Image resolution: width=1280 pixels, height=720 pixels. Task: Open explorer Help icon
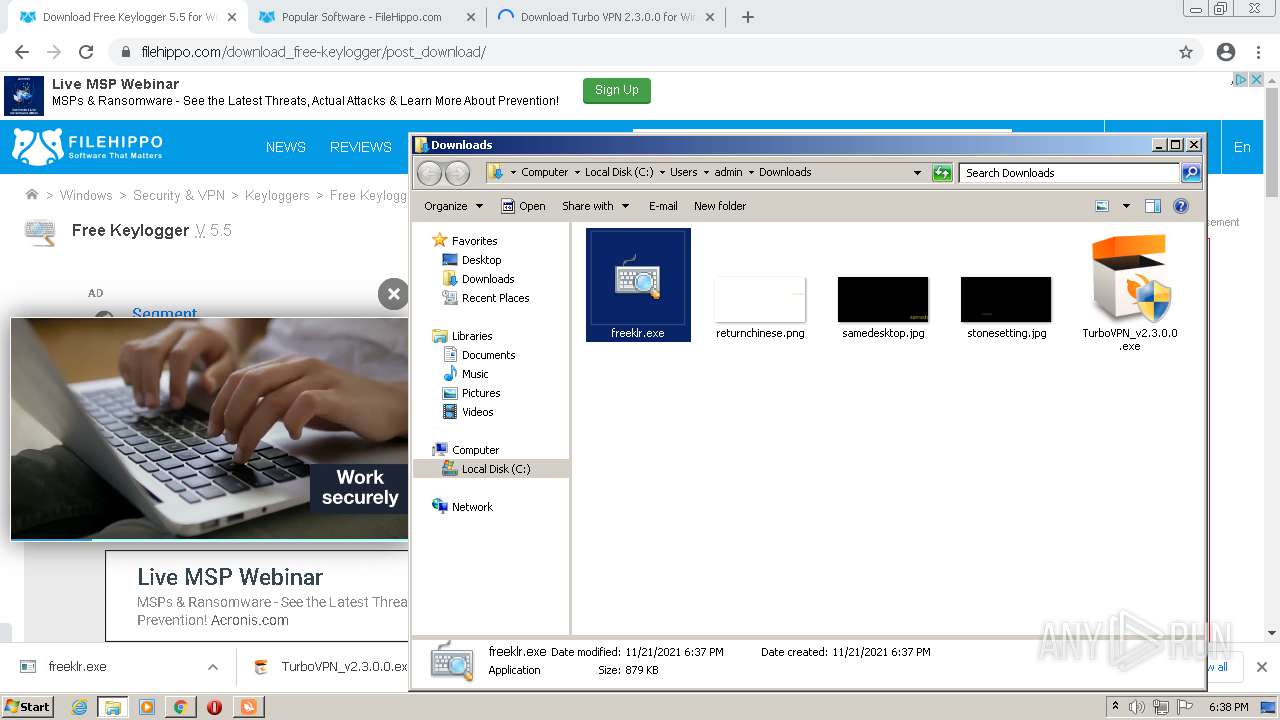[x=1181, y=206]
